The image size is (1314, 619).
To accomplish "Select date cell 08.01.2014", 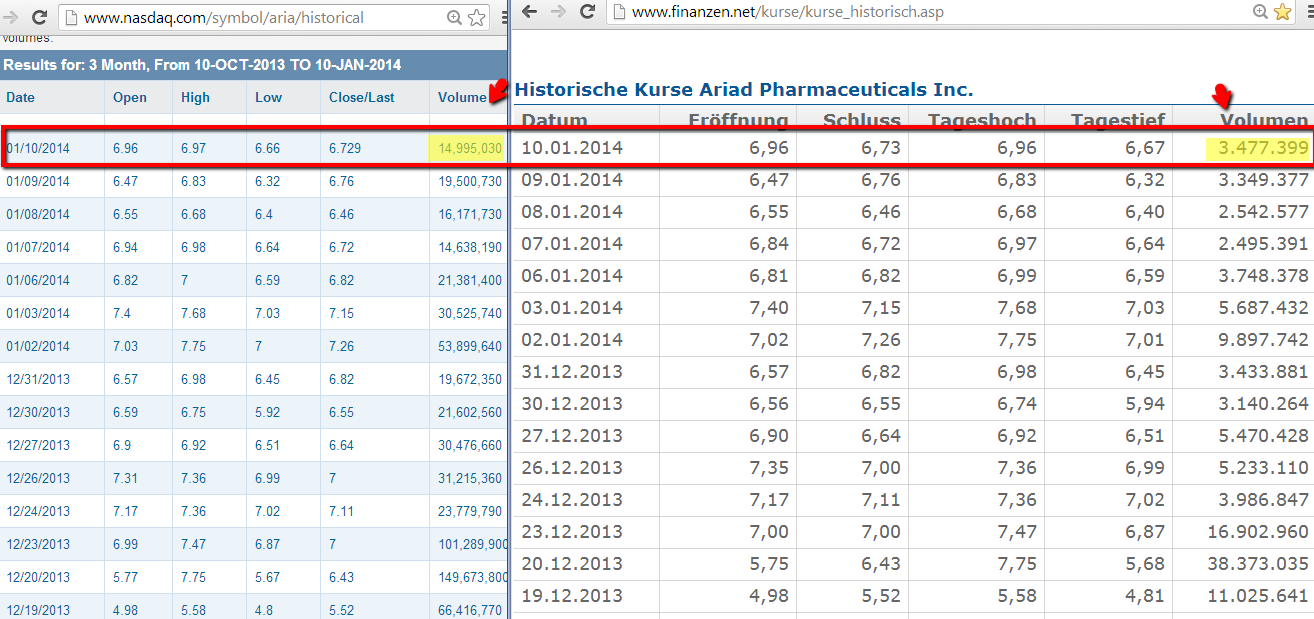I will tap(572, 212).
